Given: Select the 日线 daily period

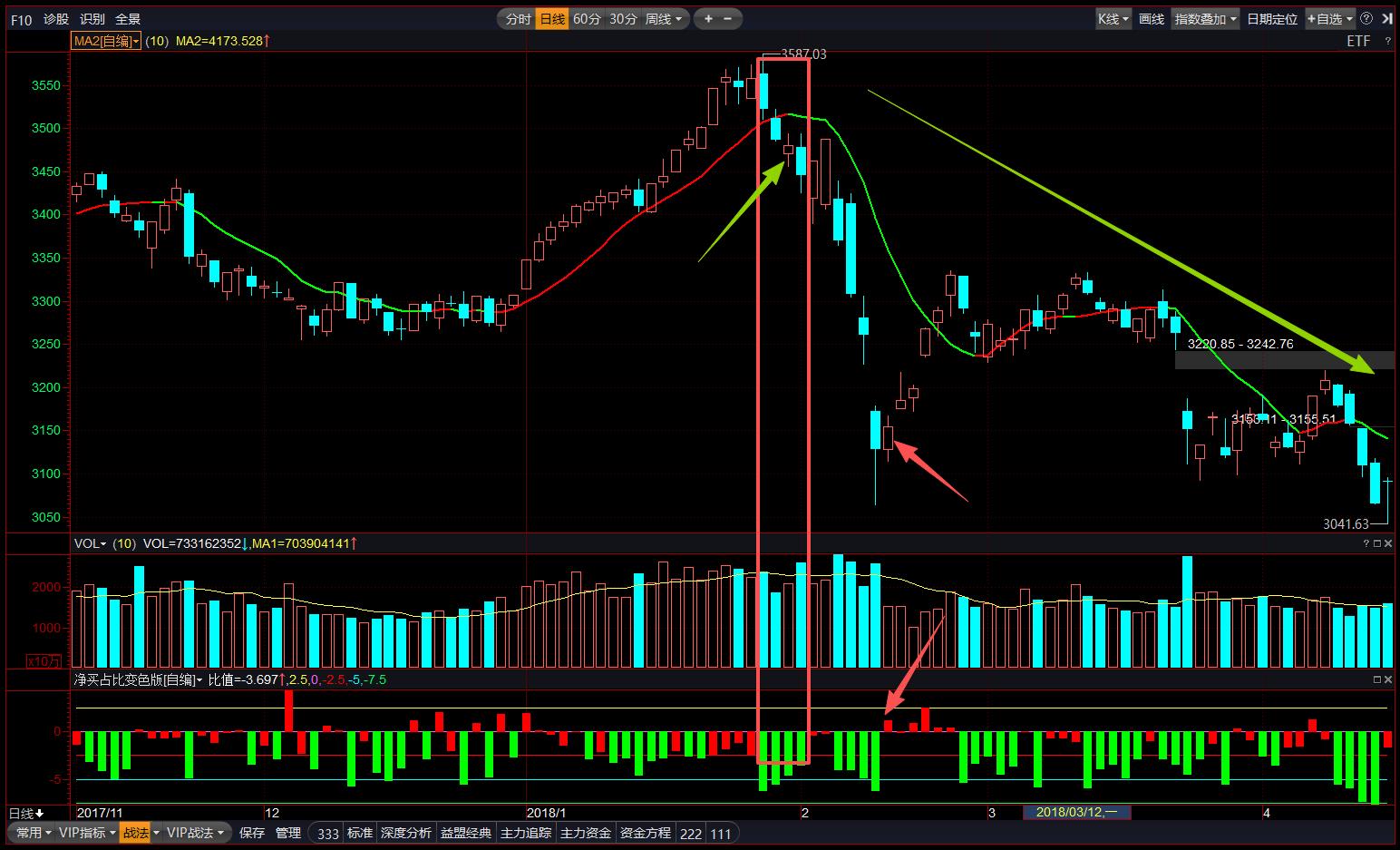Looking at the screenshot, I should (551, 19).
